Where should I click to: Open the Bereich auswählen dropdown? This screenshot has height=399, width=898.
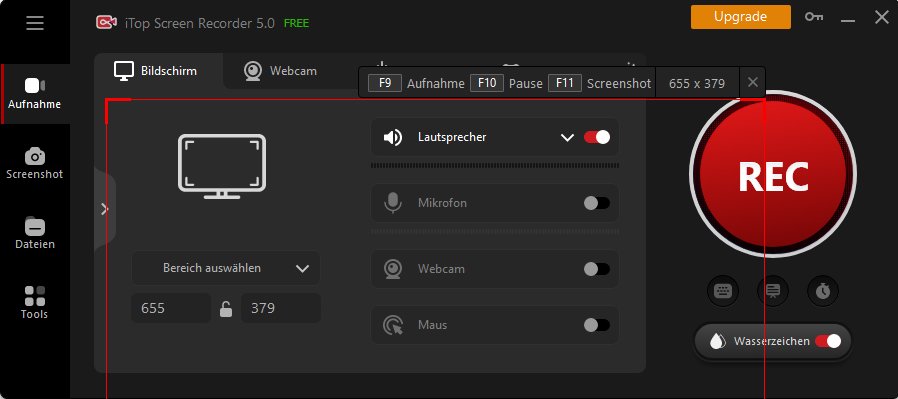click(226, 268)
